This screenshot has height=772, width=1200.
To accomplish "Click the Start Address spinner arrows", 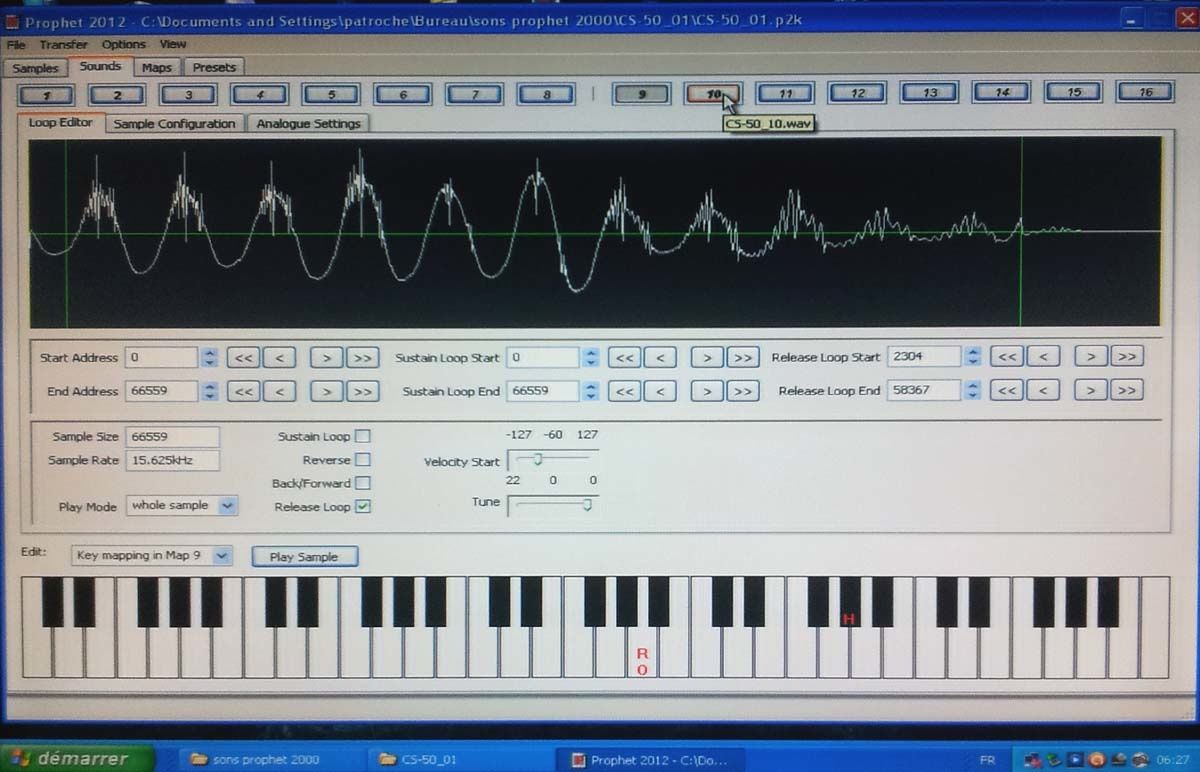I will tap(209, 357).
